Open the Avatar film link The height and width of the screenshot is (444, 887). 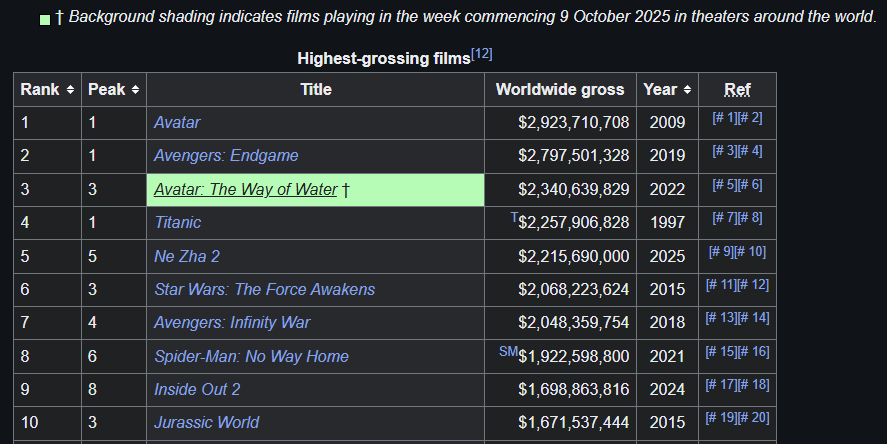click(177, 123)
